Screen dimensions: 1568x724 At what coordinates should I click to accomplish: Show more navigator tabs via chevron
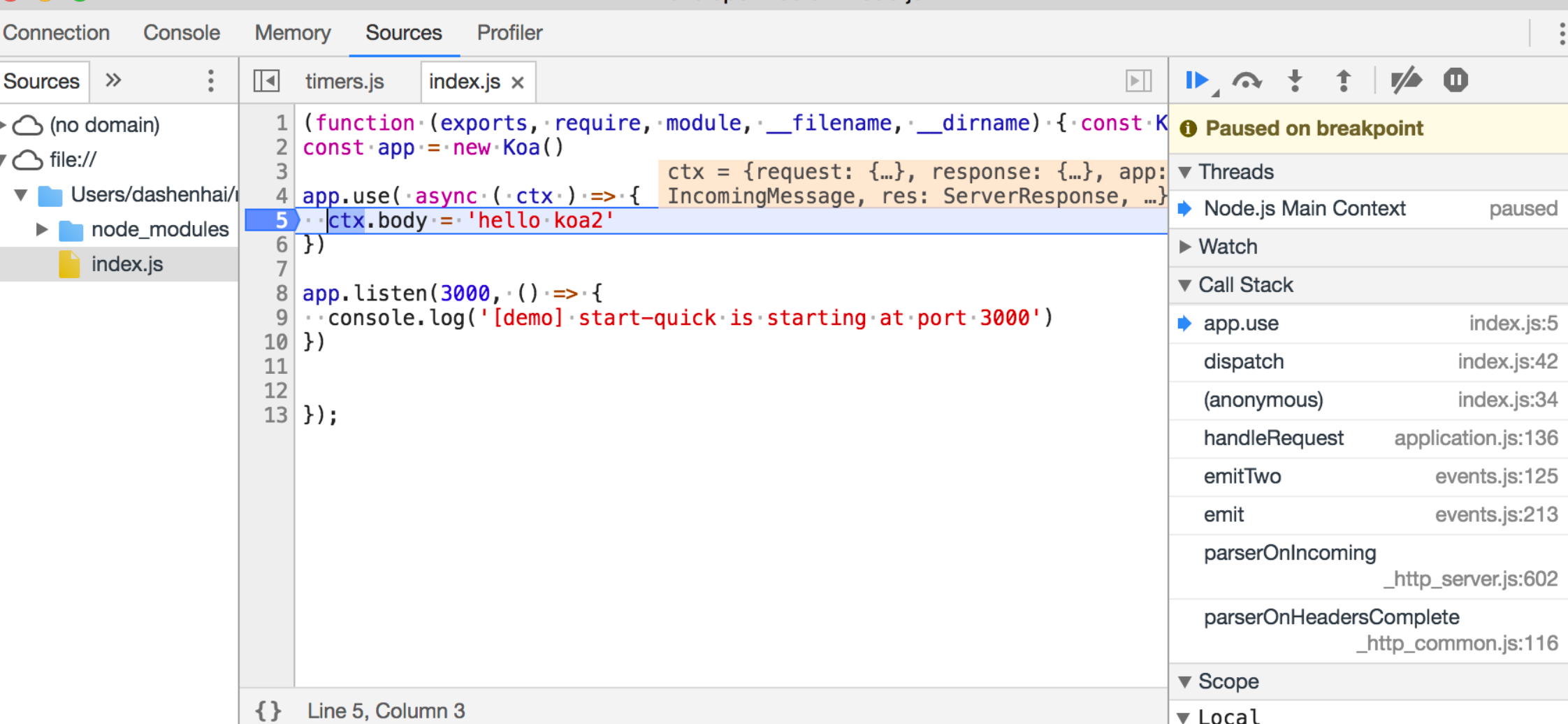(113, 80)
